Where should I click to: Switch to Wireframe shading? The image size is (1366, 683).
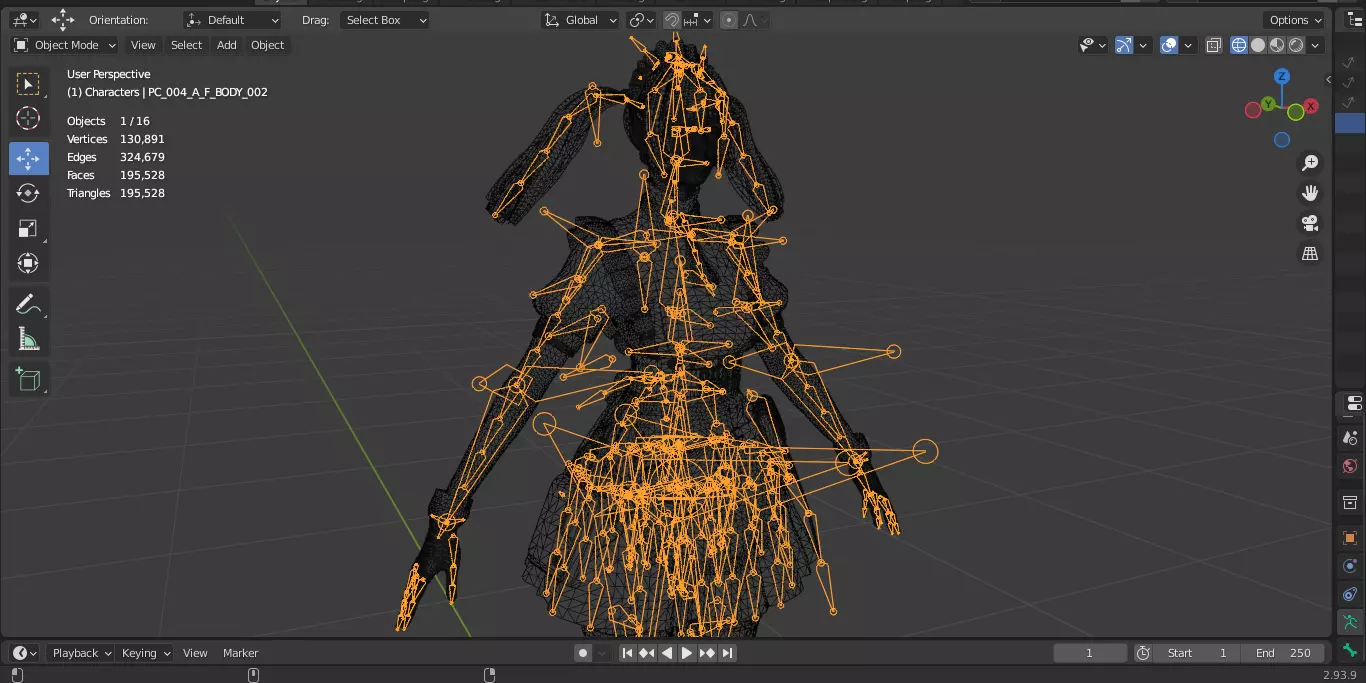click(1239, 45)
